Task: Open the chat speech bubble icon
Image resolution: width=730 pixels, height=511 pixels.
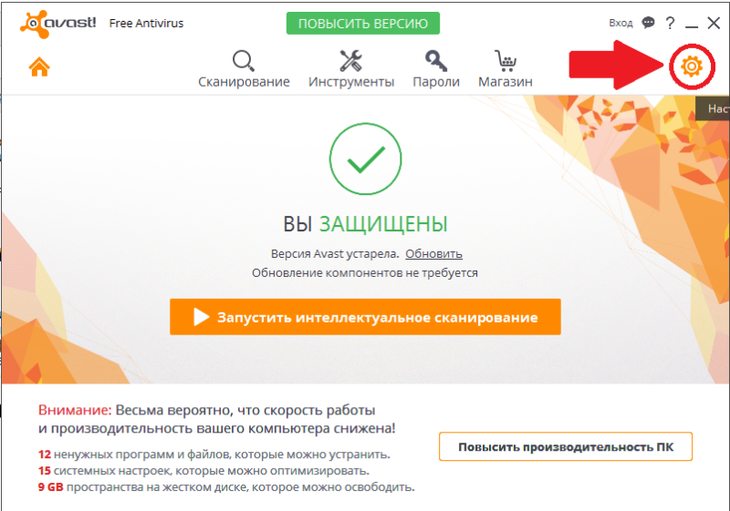Action: [648, 22]
